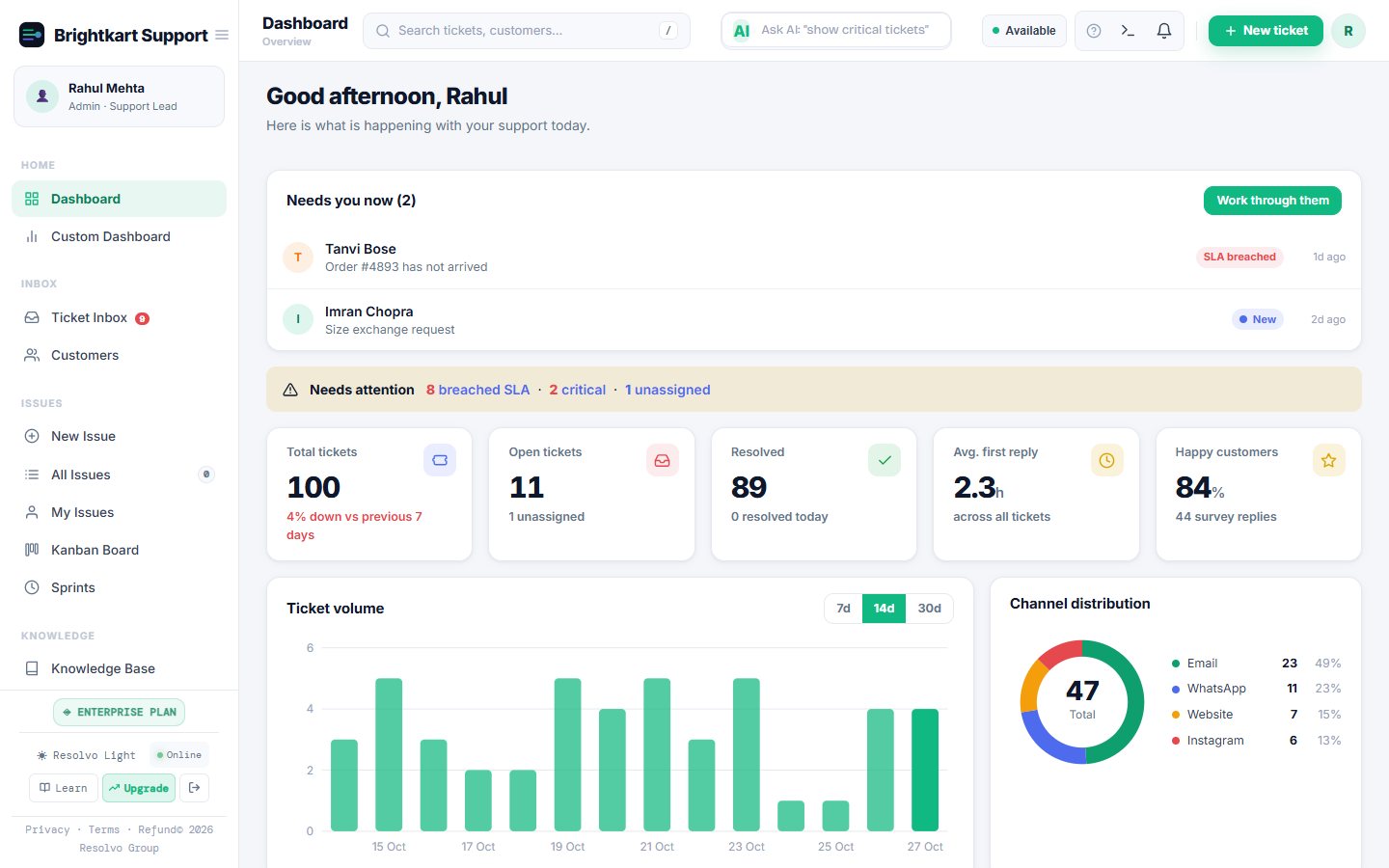Click the Total tickets card ticket icon
The image size is (1389, 868).
coord(440,460)
